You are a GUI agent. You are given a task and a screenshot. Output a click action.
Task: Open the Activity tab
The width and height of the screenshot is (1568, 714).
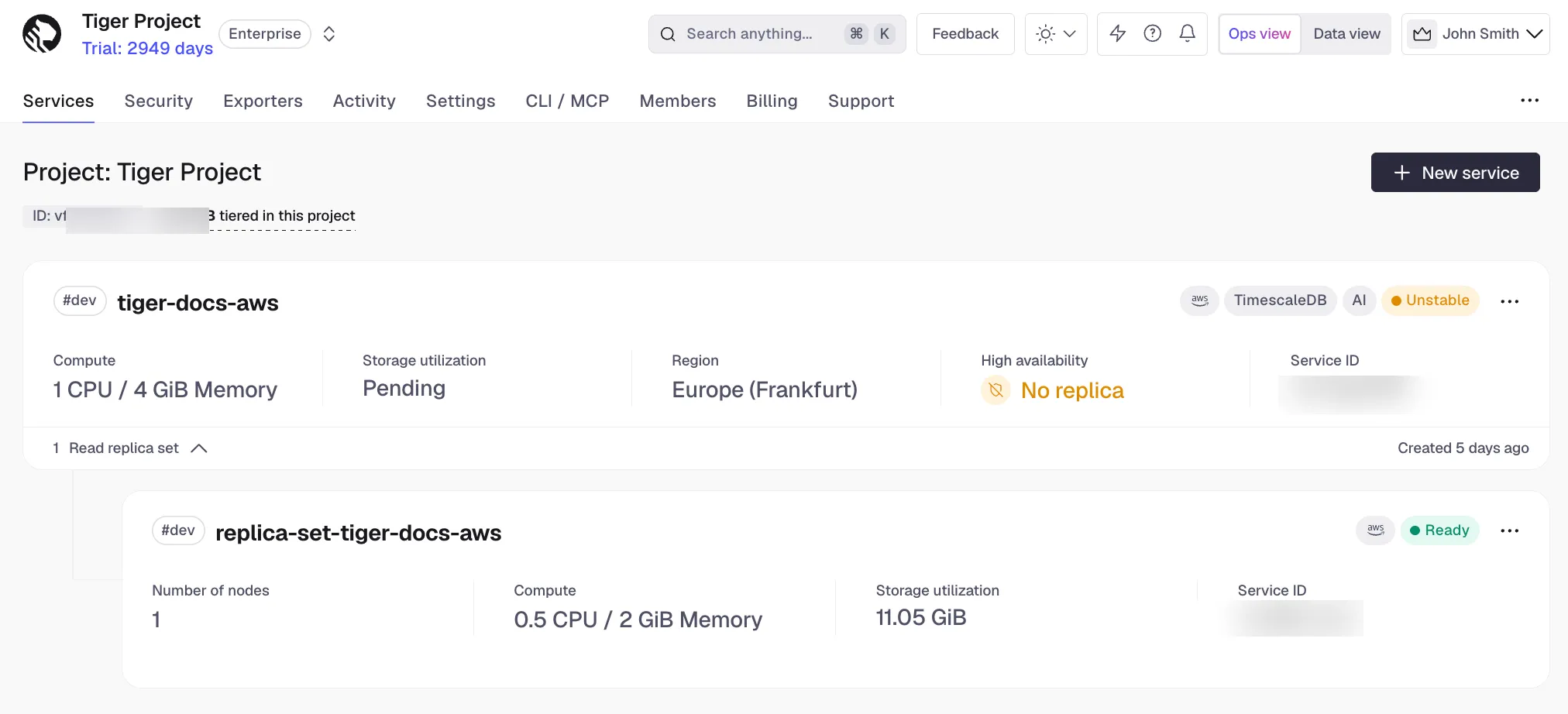tap(364, 101)
